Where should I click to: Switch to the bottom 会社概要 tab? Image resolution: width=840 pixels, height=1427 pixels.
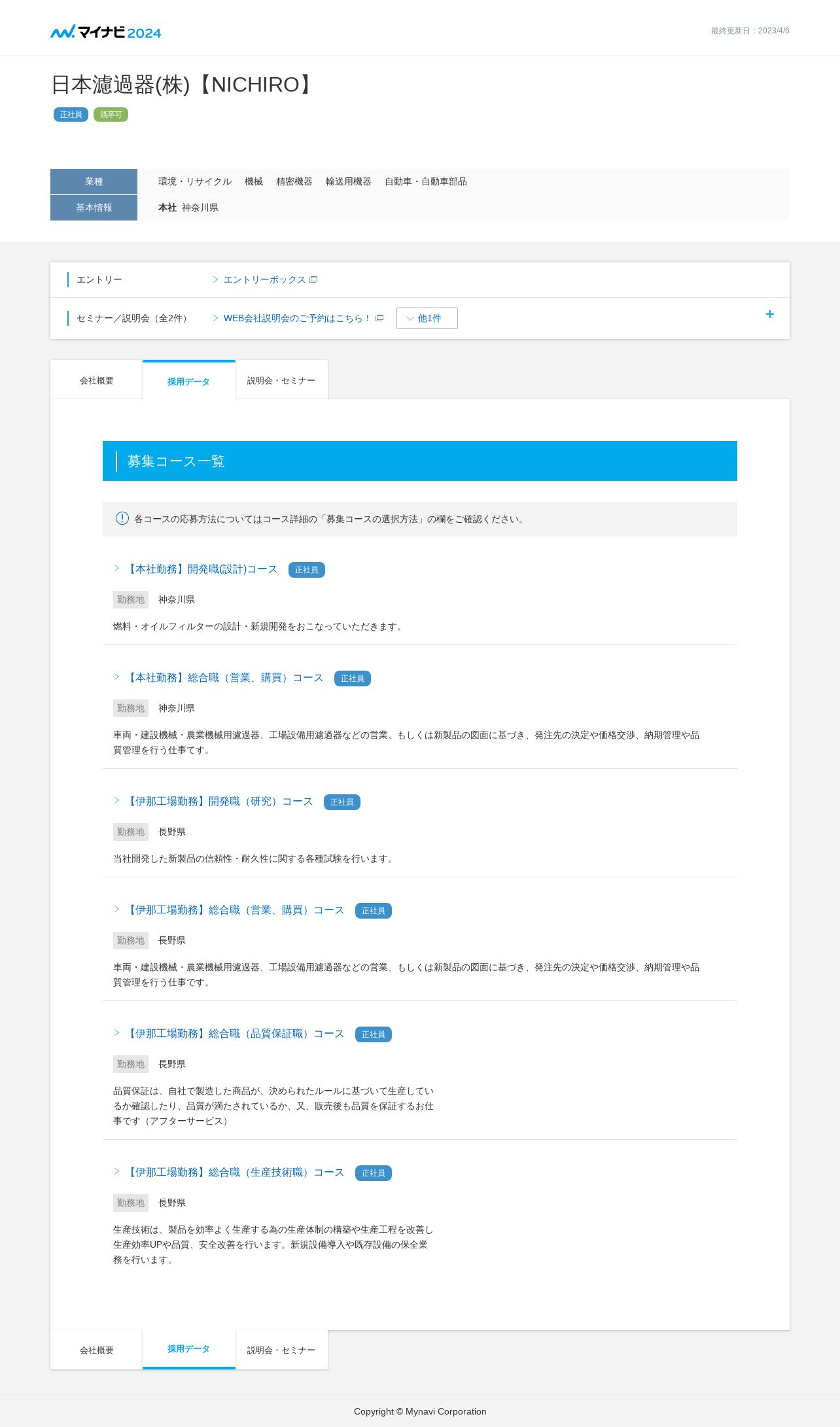tap(96, 1350)
